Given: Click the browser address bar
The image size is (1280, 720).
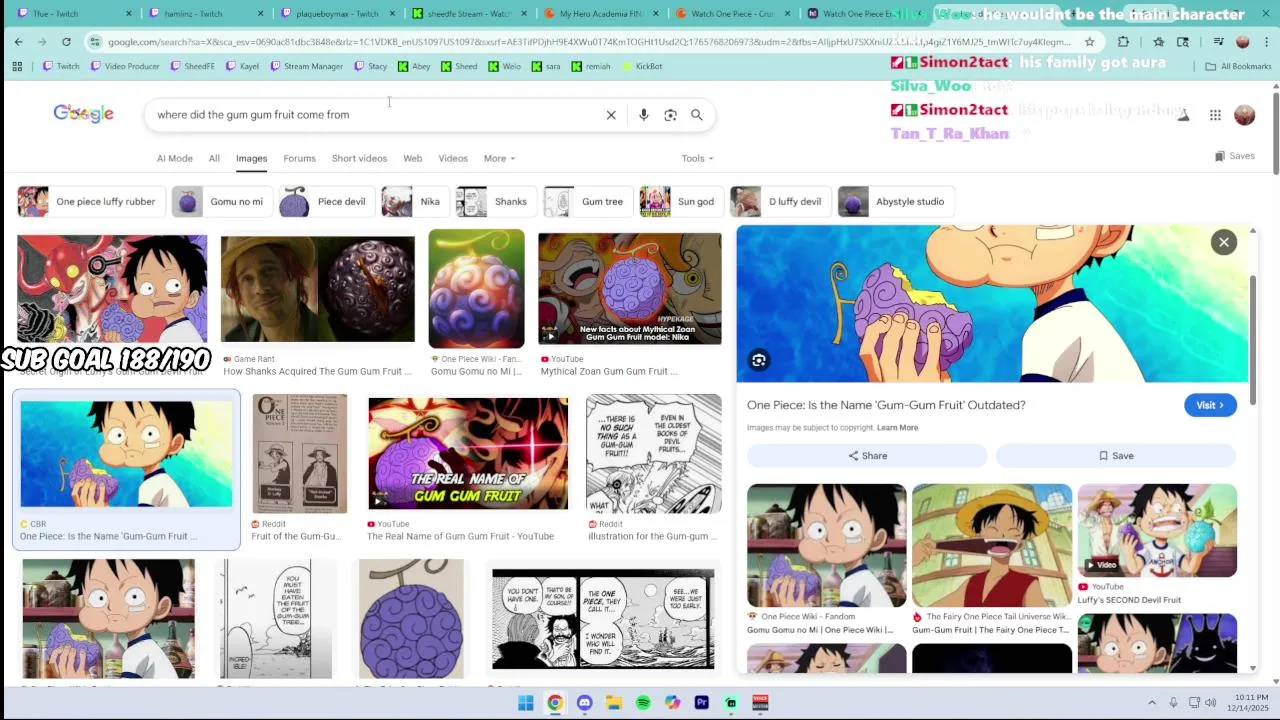Looking at the screenshot, I should pyautogui.click(x=588, y=42).
